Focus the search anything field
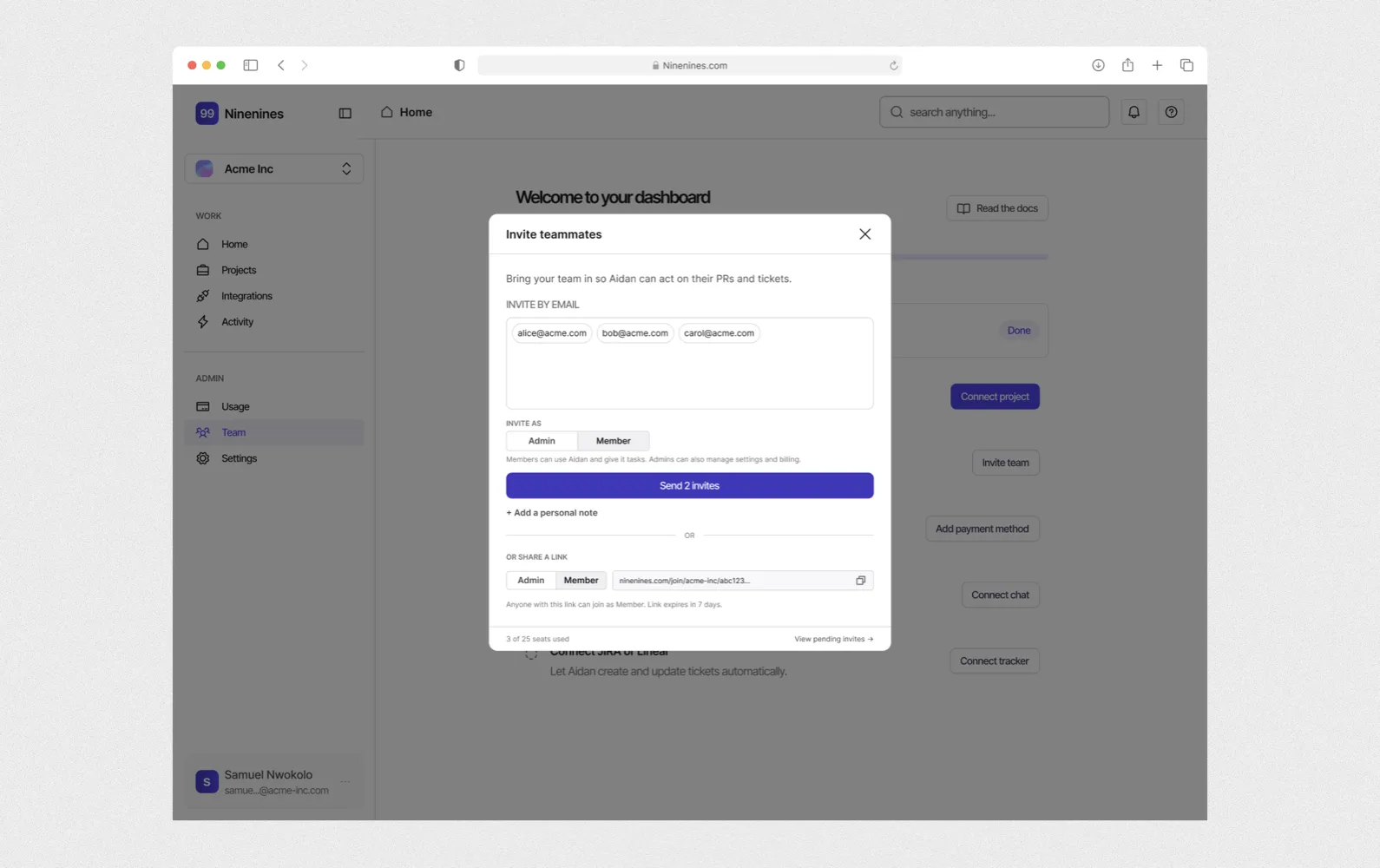 pos(994,112)
